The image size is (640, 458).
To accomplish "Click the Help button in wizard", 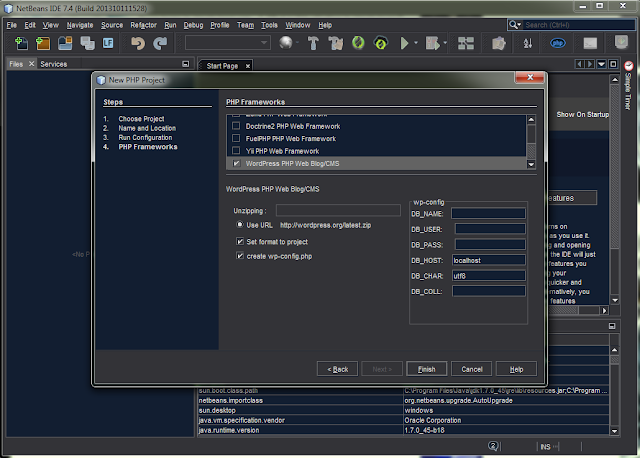I will [x=516, y=369].
